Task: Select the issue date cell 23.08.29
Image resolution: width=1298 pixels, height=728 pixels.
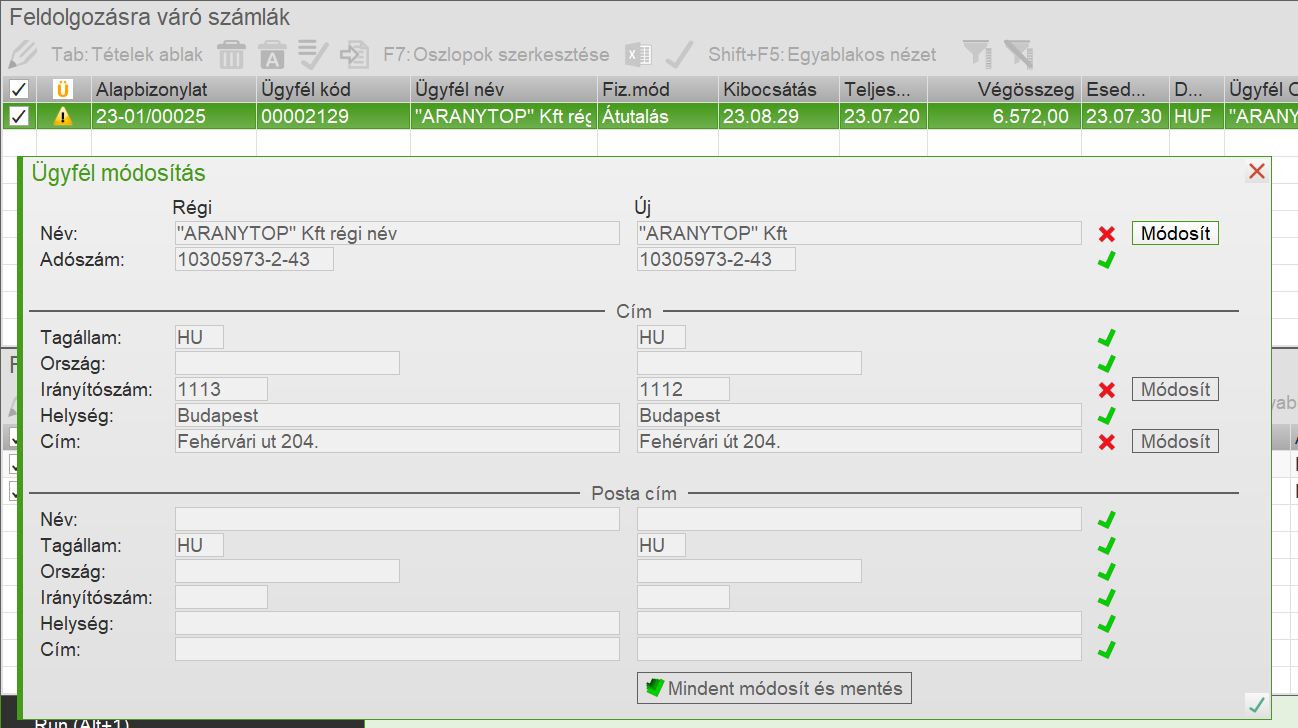Action: point(778,117)
